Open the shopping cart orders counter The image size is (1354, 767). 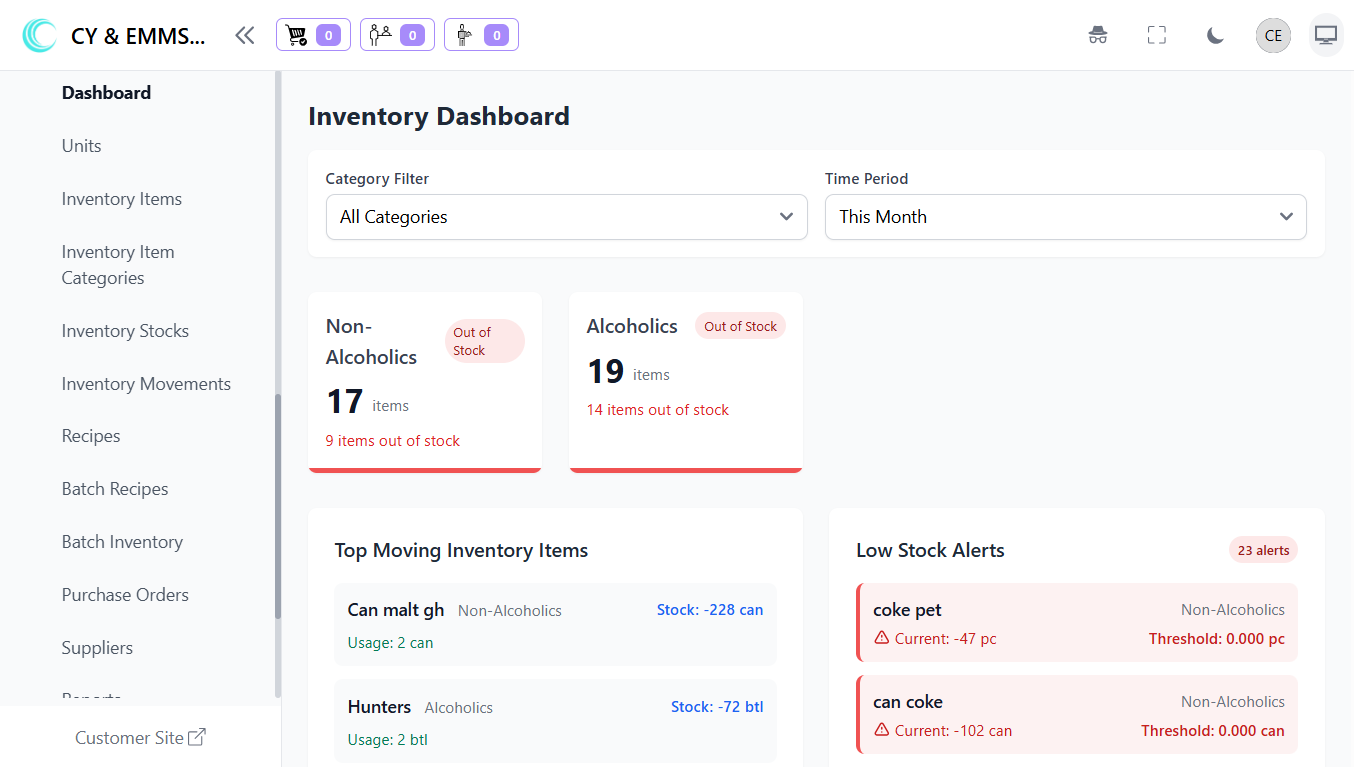pyautogui.click(x=313, y=36)
